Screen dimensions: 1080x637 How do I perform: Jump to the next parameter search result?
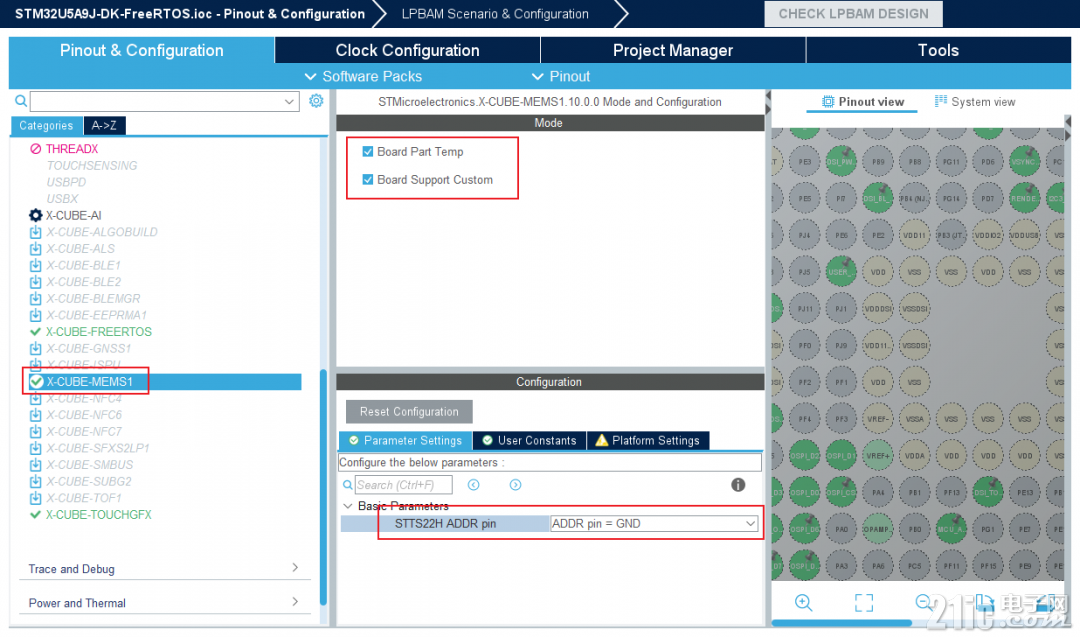tap(515, 485)
